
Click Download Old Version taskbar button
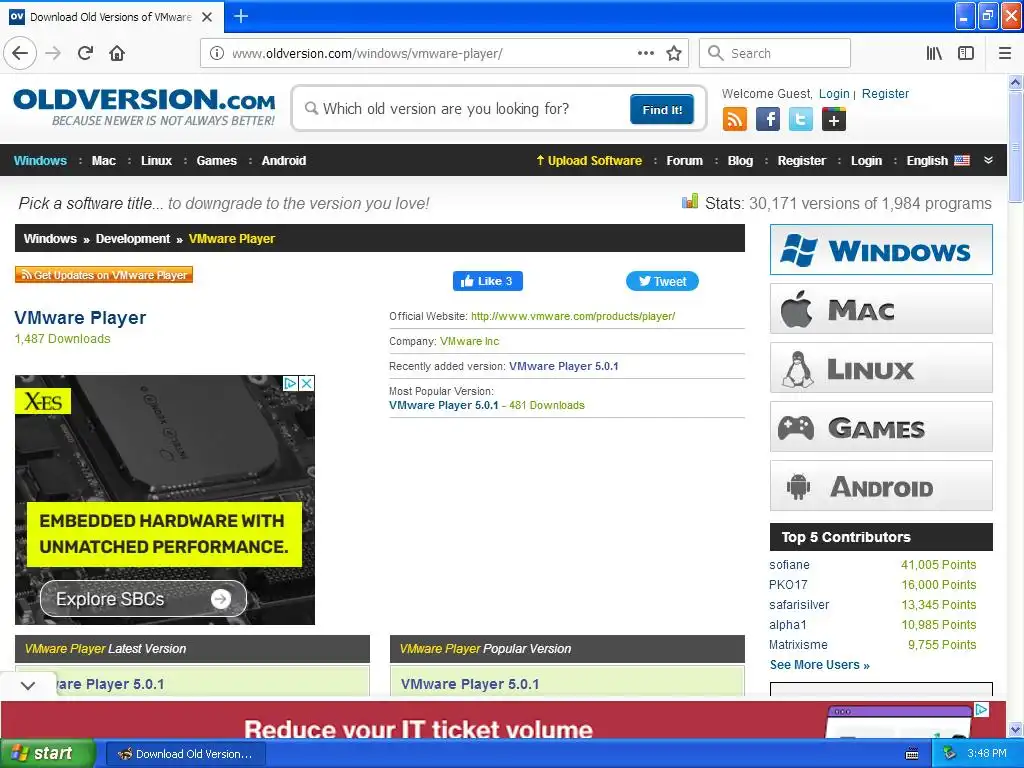185,754
